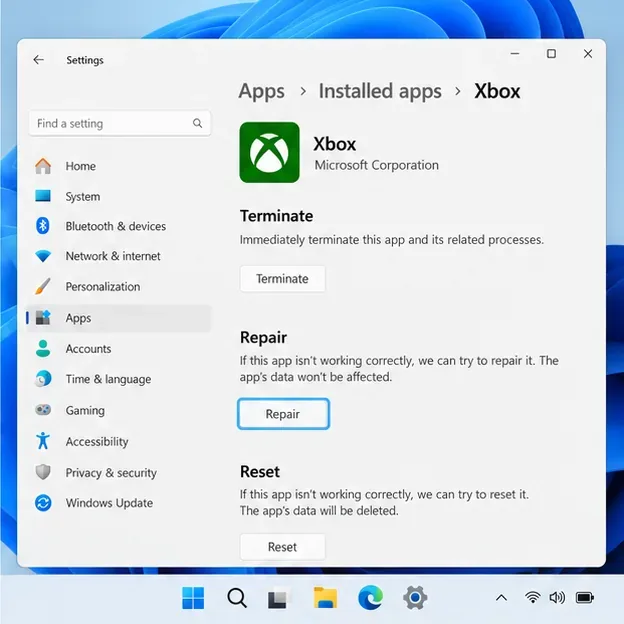Go to Home settings page
The image size is (624, 624).
[119, 166]
